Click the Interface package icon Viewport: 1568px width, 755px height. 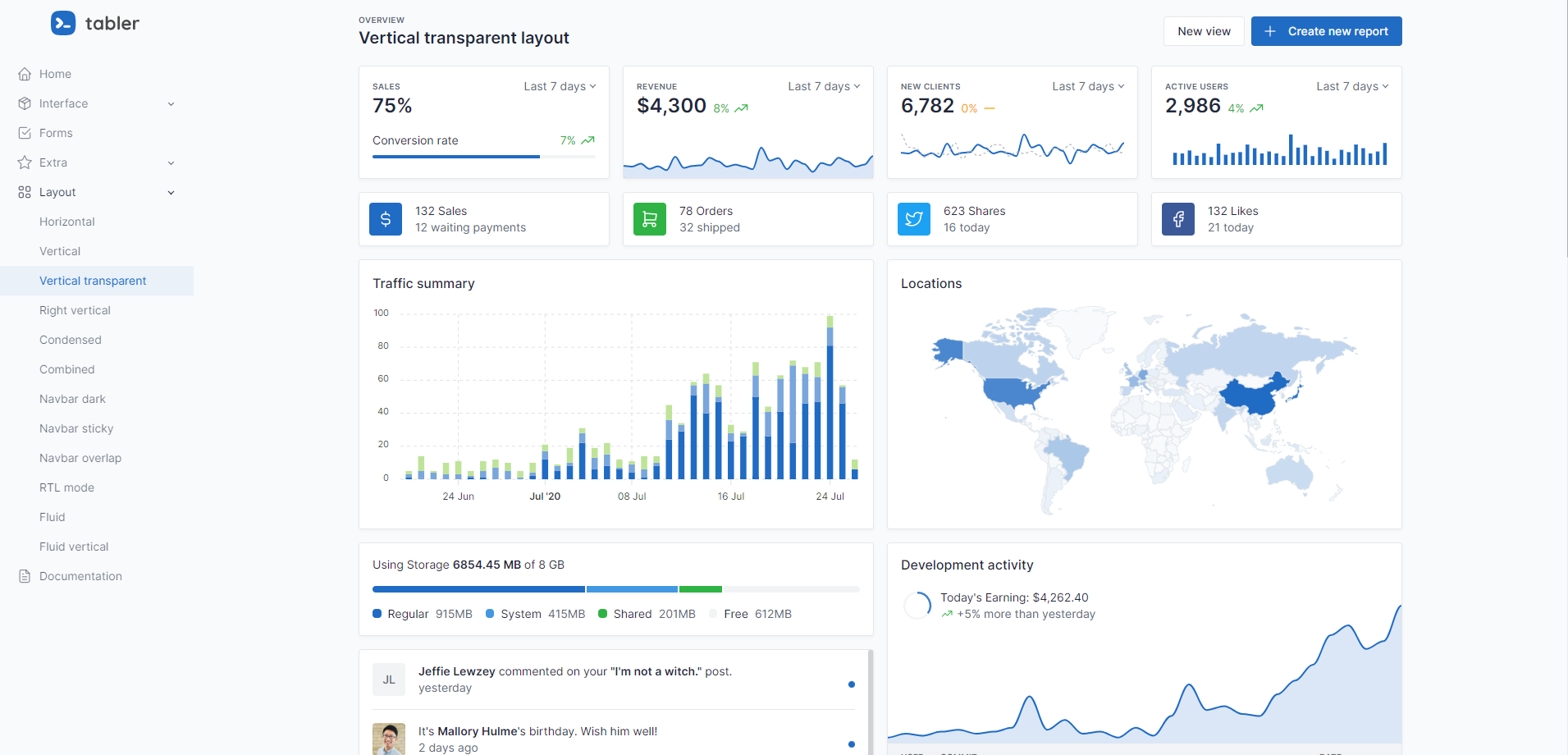tap(25, 103)
